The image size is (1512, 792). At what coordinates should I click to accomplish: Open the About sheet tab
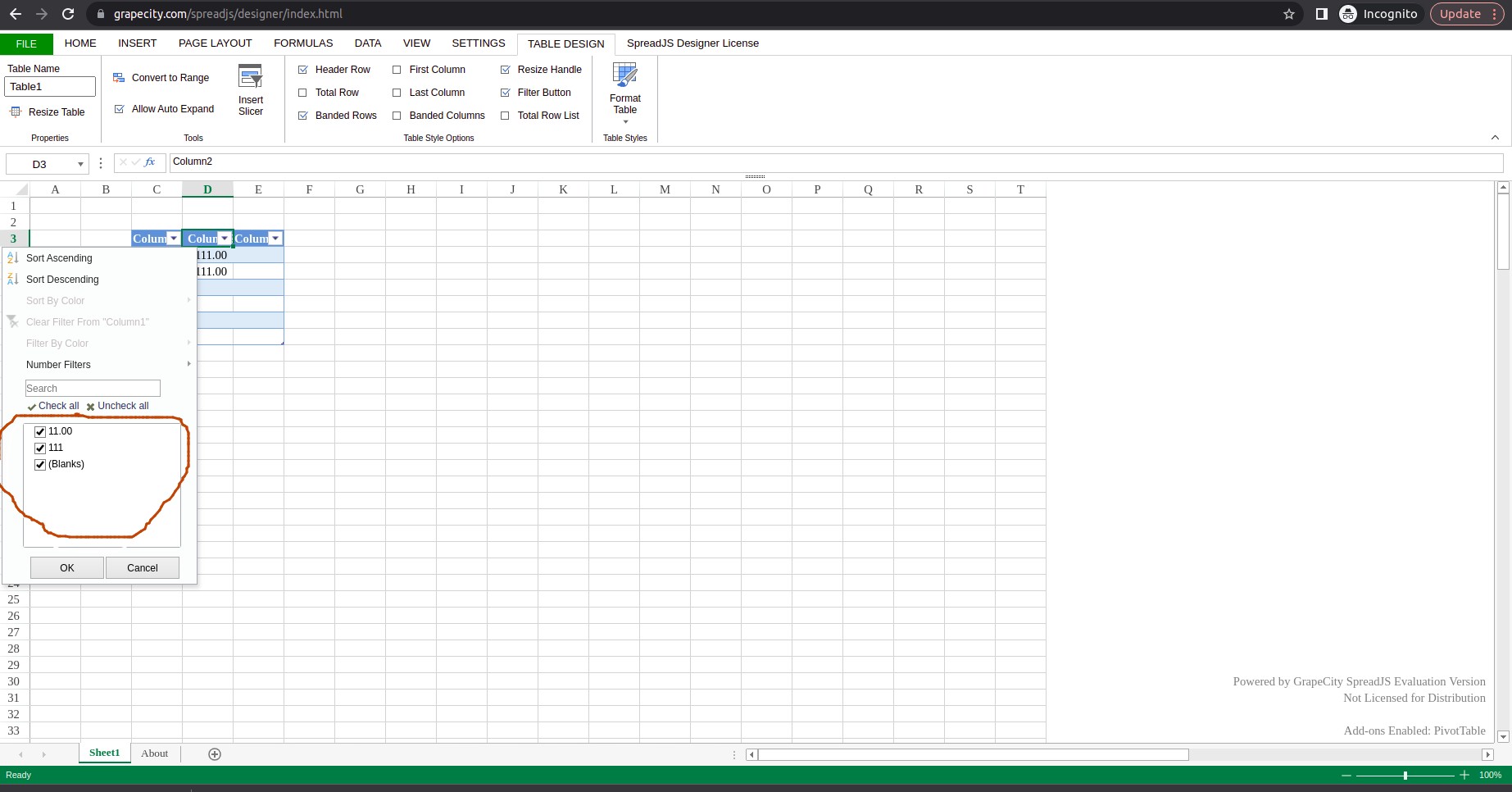pyautogui.click(x=154, y=753)
